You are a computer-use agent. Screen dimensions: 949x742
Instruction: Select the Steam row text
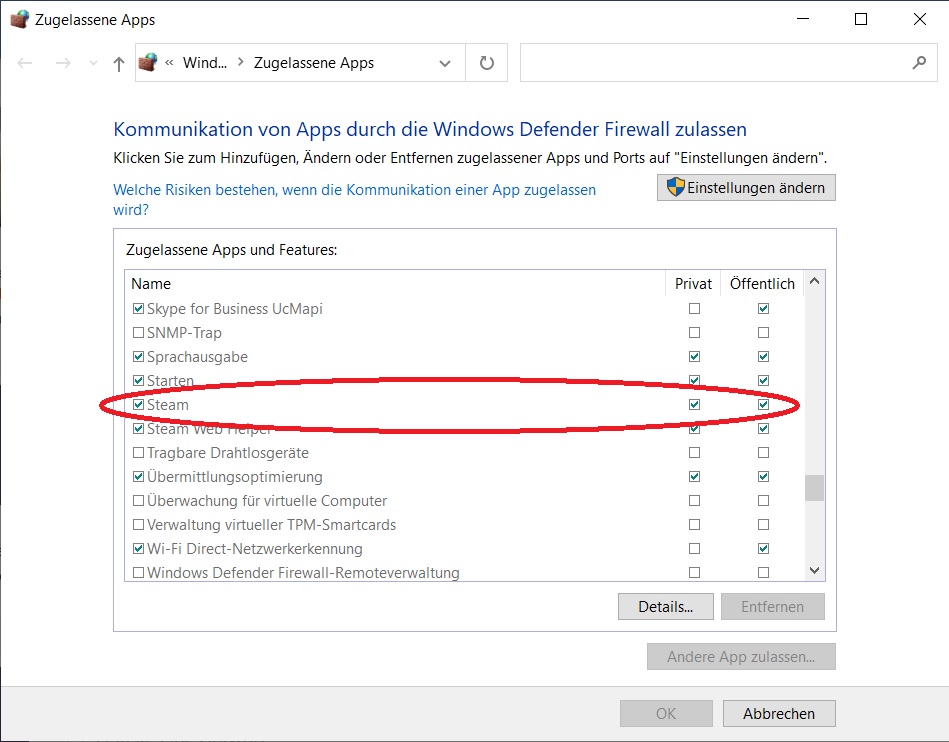[x=168, y=404]
